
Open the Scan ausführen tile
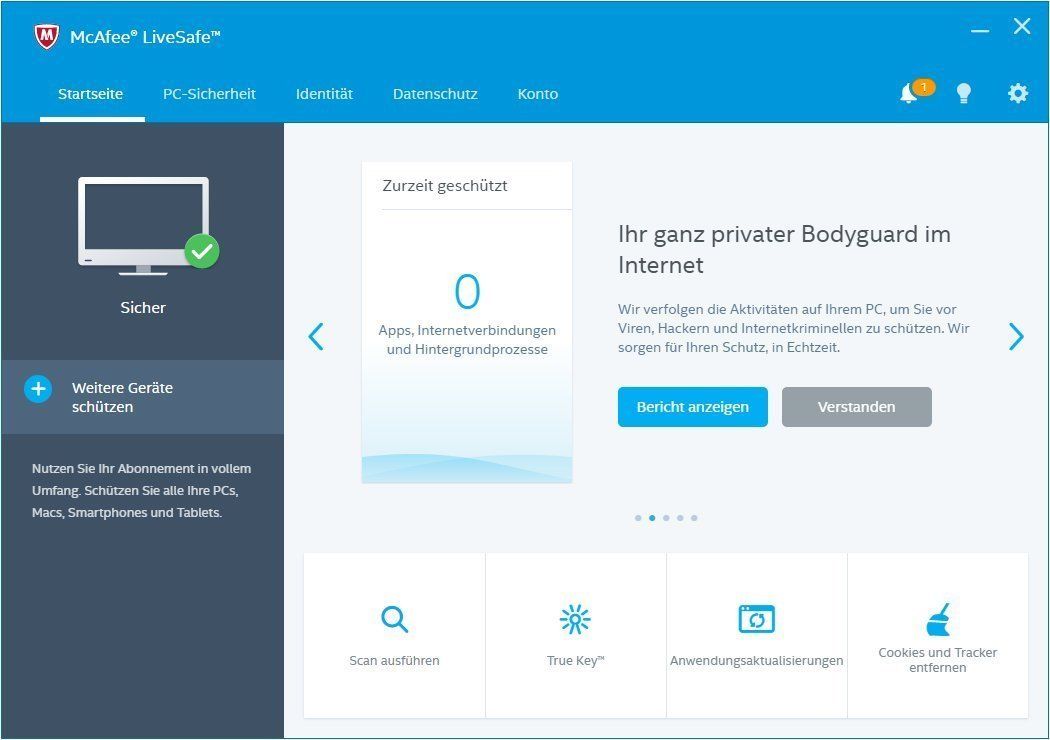(394, 636)
